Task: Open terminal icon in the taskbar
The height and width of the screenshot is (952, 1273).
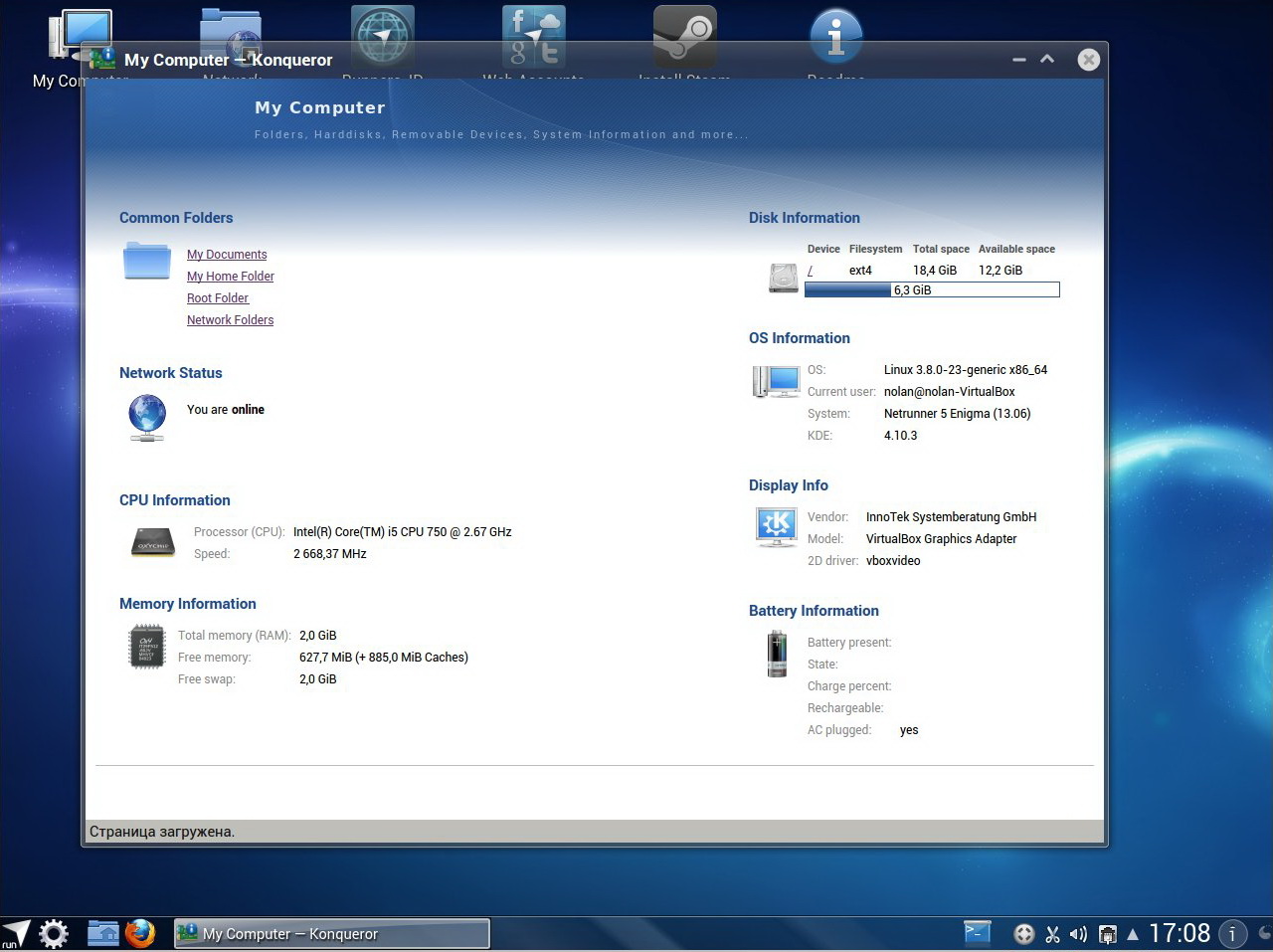Action: pyautogui.click(x=978, y=932)
